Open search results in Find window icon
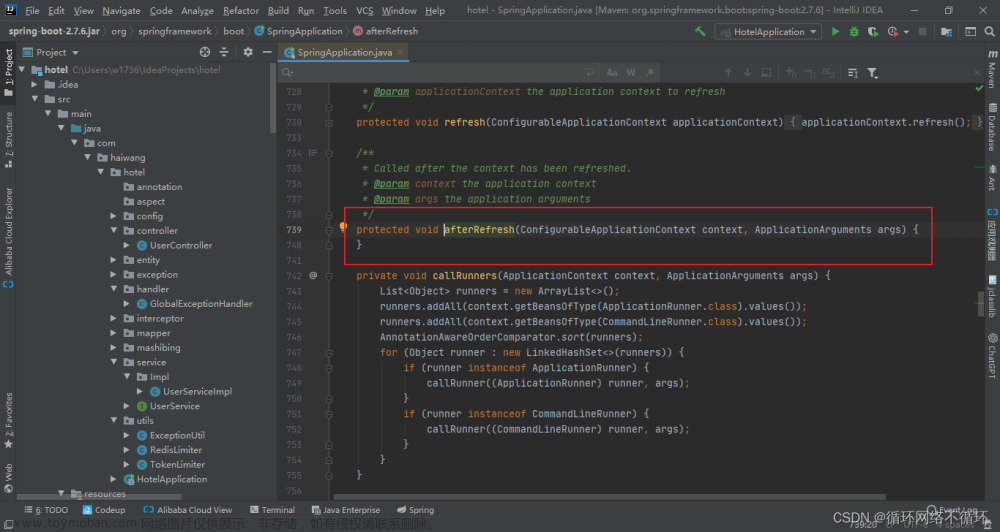Image resolution: width=1000 pixels, height=532 pixels. click(x=767, y=73)
